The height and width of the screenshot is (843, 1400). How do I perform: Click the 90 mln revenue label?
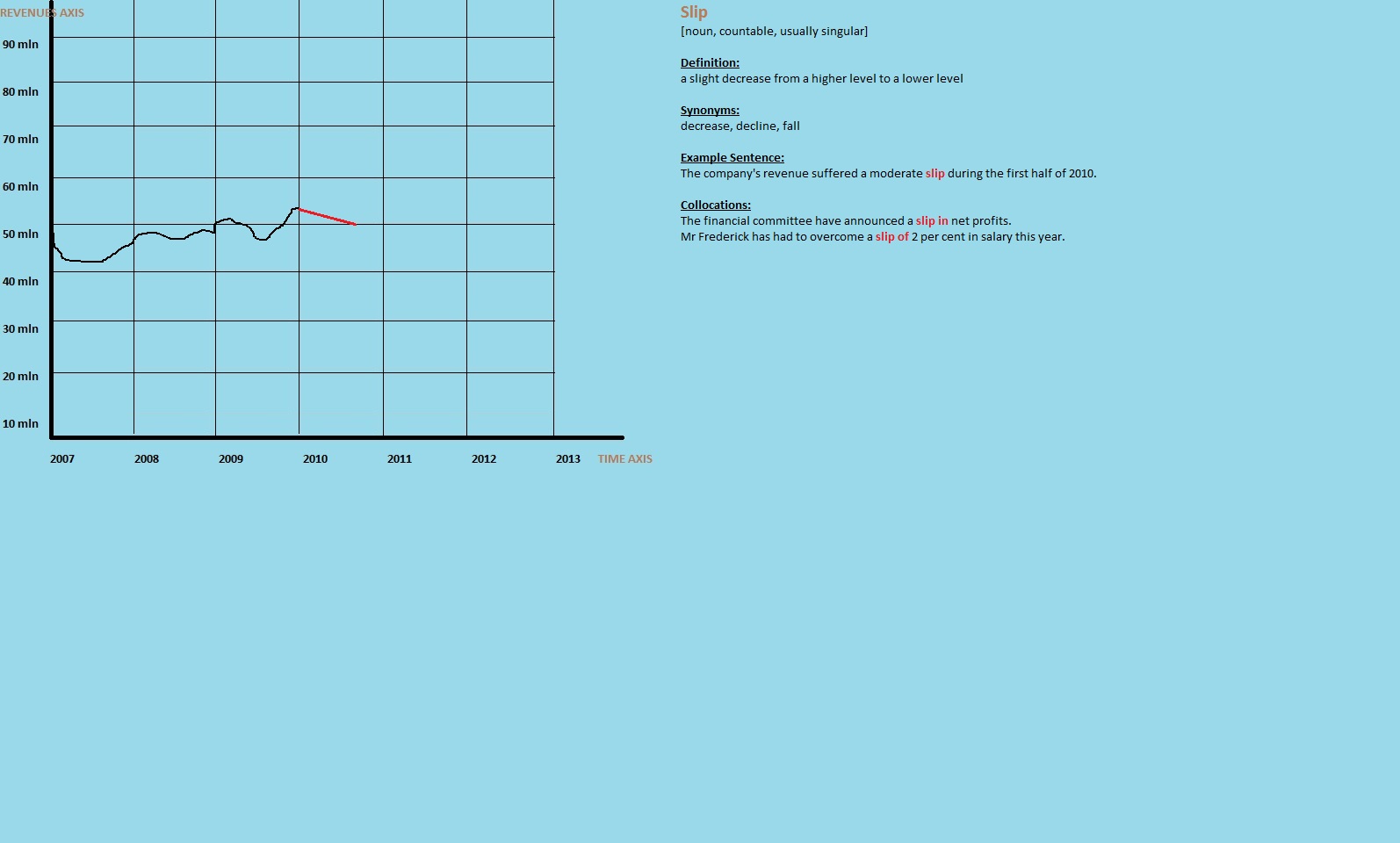click(x=20, y=44)
